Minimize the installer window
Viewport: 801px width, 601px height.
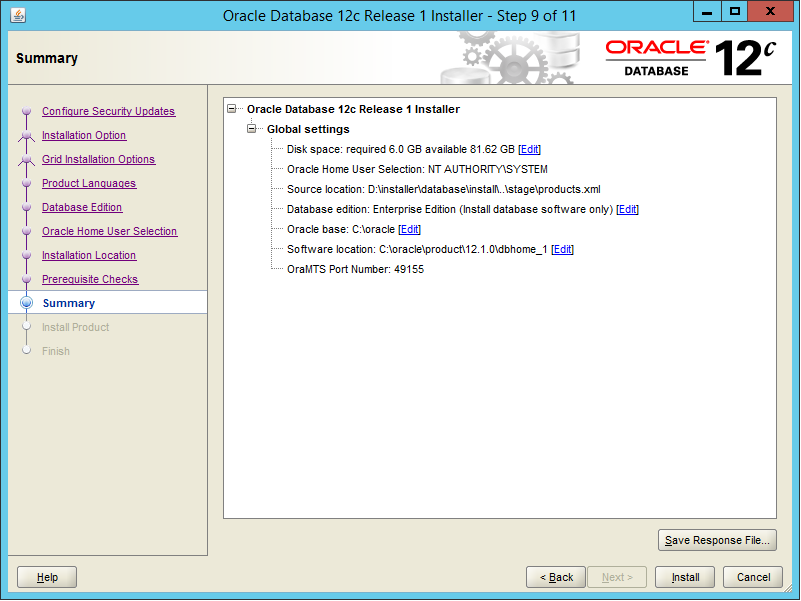(707, 11)
